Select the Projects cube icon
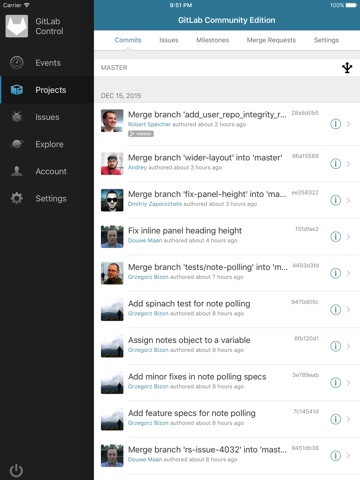Image resolution: width=360 pixels, height=480 pixels. coord(17,90)
